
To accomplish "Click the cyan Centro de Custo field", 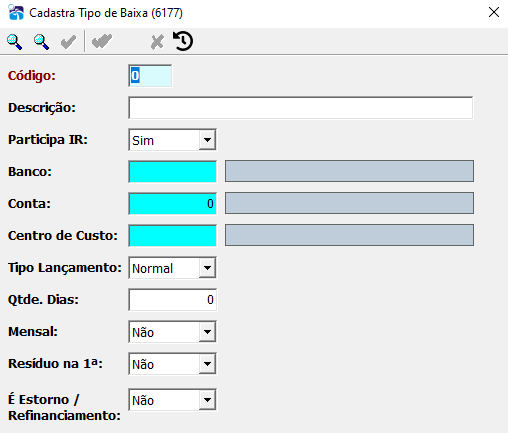I will (173, 236).
